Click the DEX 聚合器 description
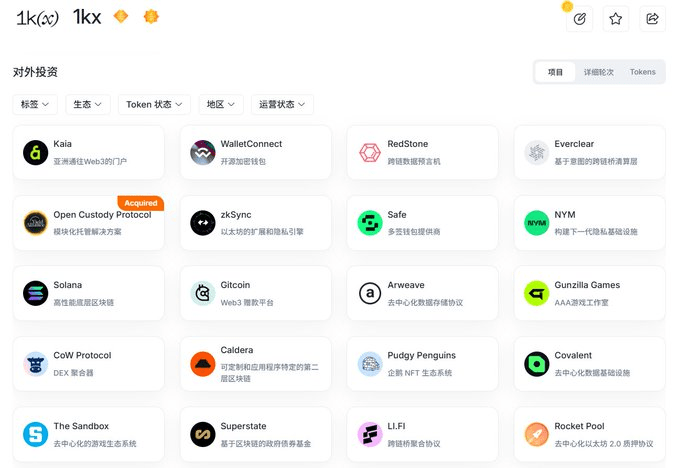This screenshot has height=468, width=680. pyautogui.click(x=73, y=373)
